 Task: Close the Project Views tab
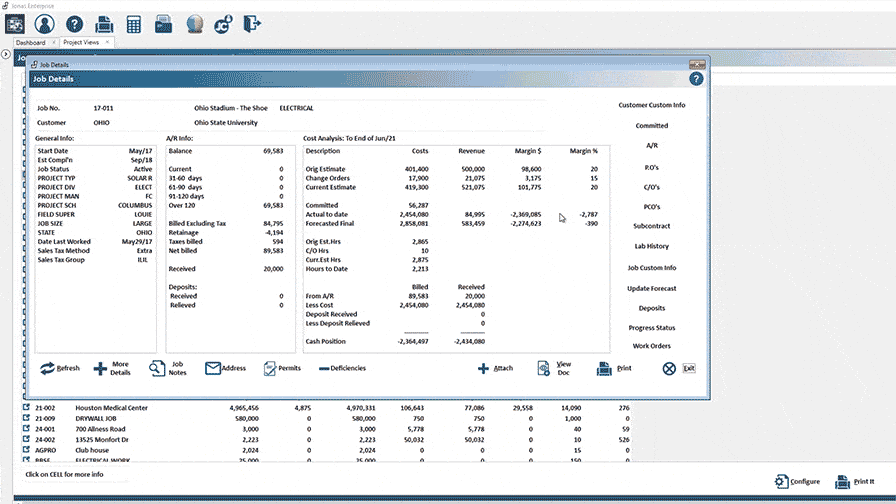click(107, 42)
